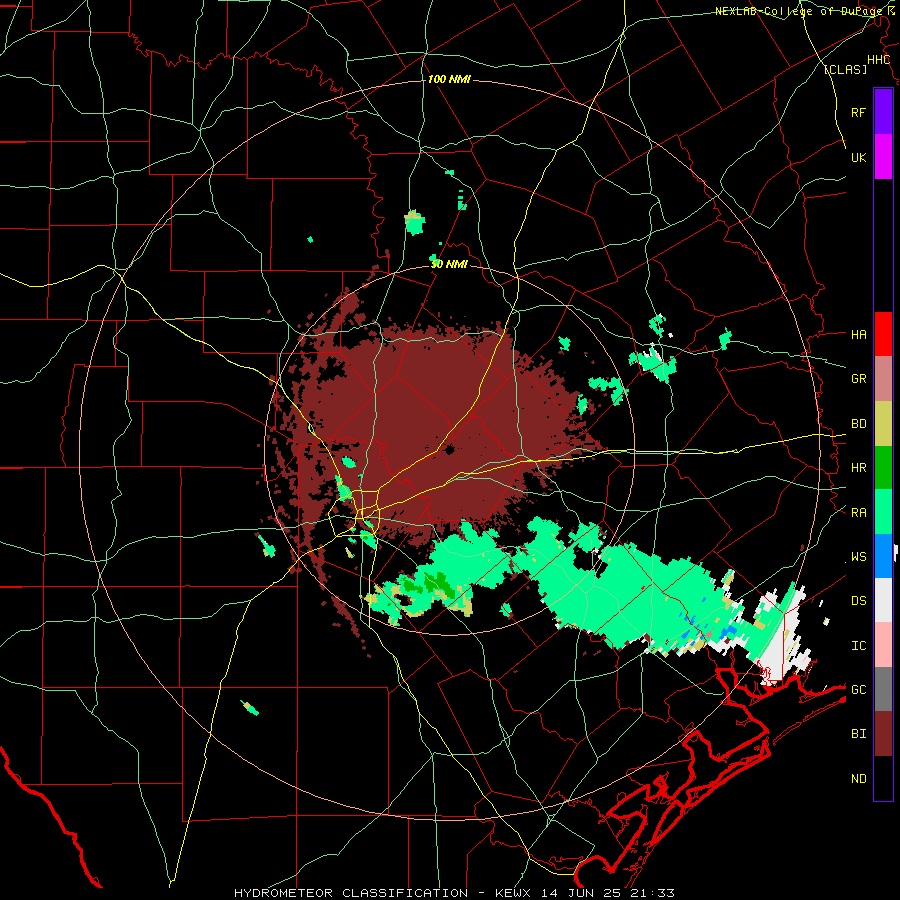Click the gray GC legend swatch
This screenshot has width=900, height=900.
(883, 689)
